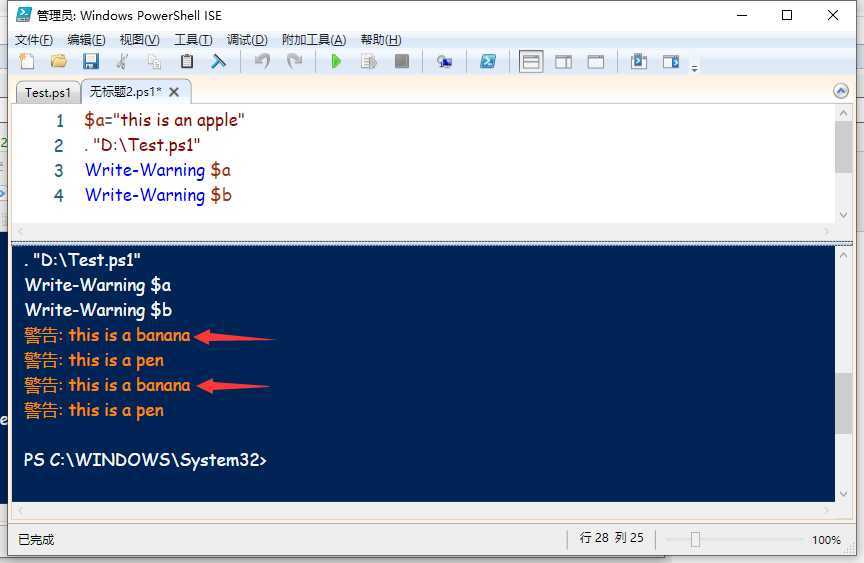
Task: Click Write-Warning $b in script editor
Action: [x=158, y=195]
